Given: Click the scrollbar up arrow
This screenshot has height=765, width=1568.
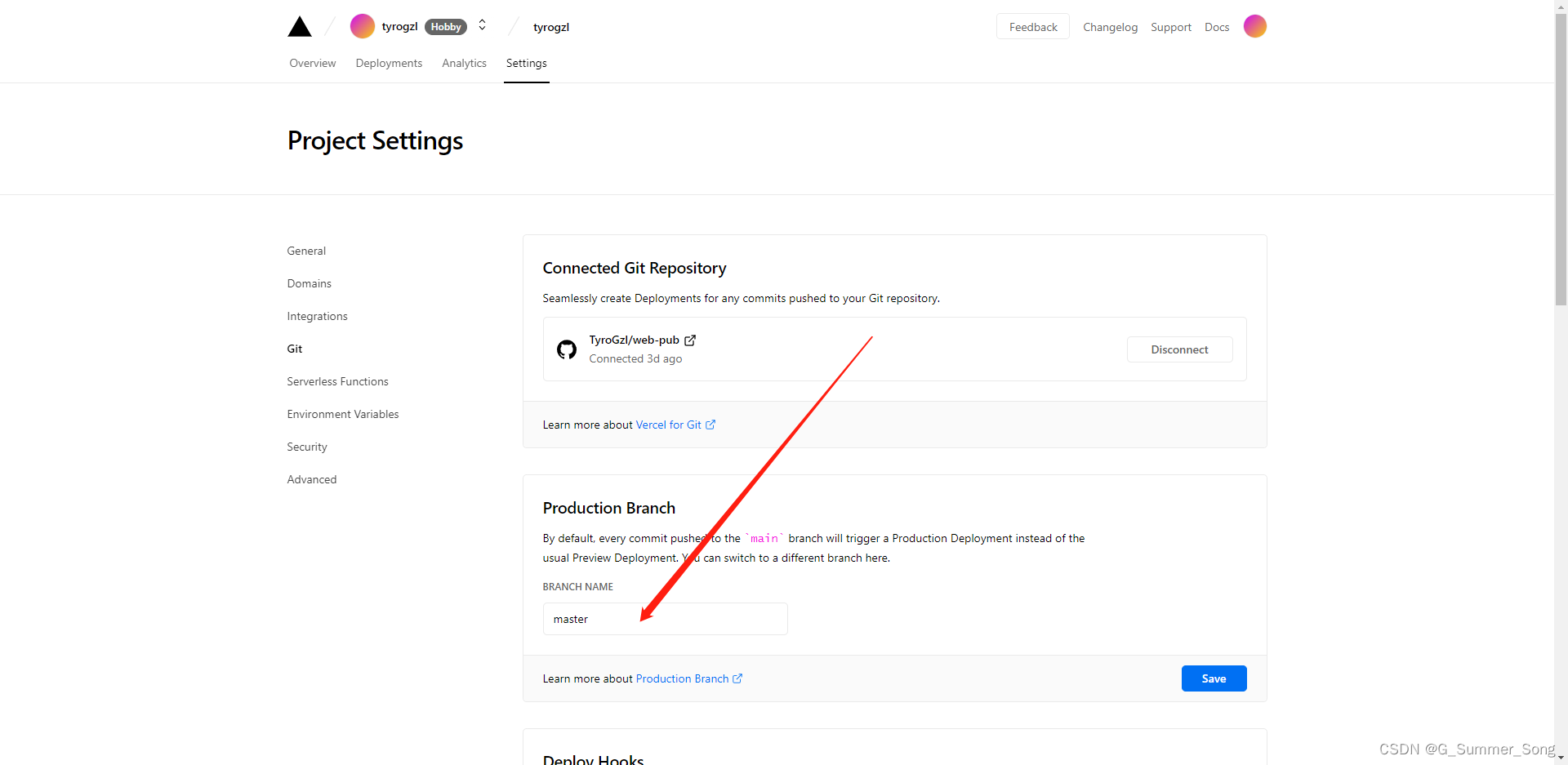Looking at the screenshot, I should (1561, 6).
